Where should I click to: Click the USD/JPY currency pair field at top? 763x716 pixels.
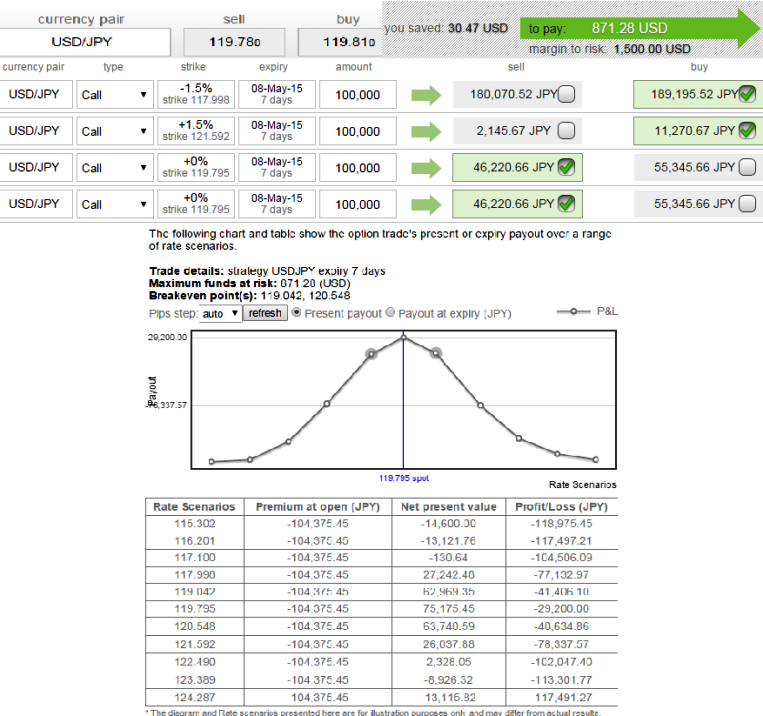pyautogui.click(x=83, y=43)
